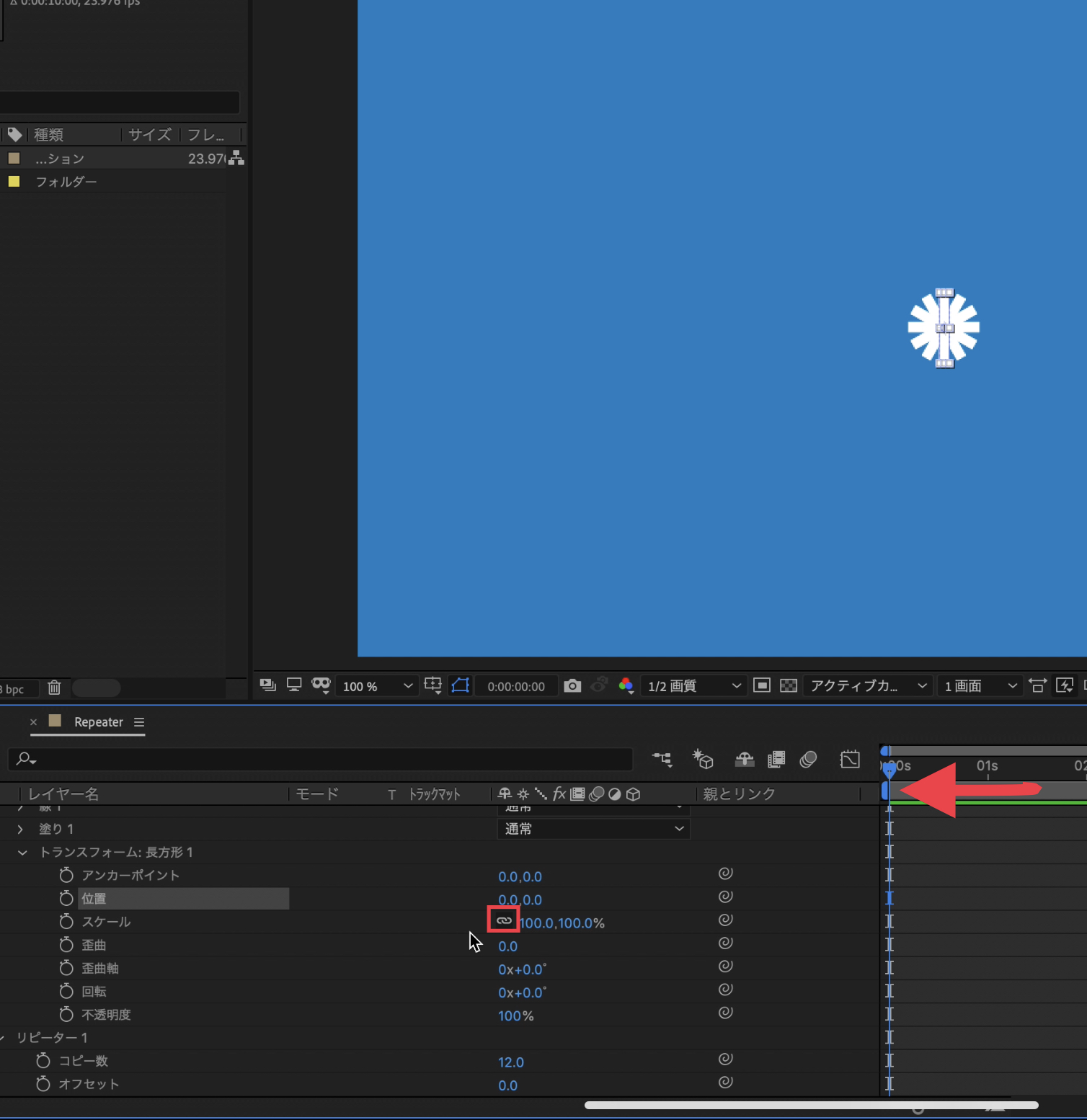Click the horizontal timeline scrollbar

point(811,1105)
